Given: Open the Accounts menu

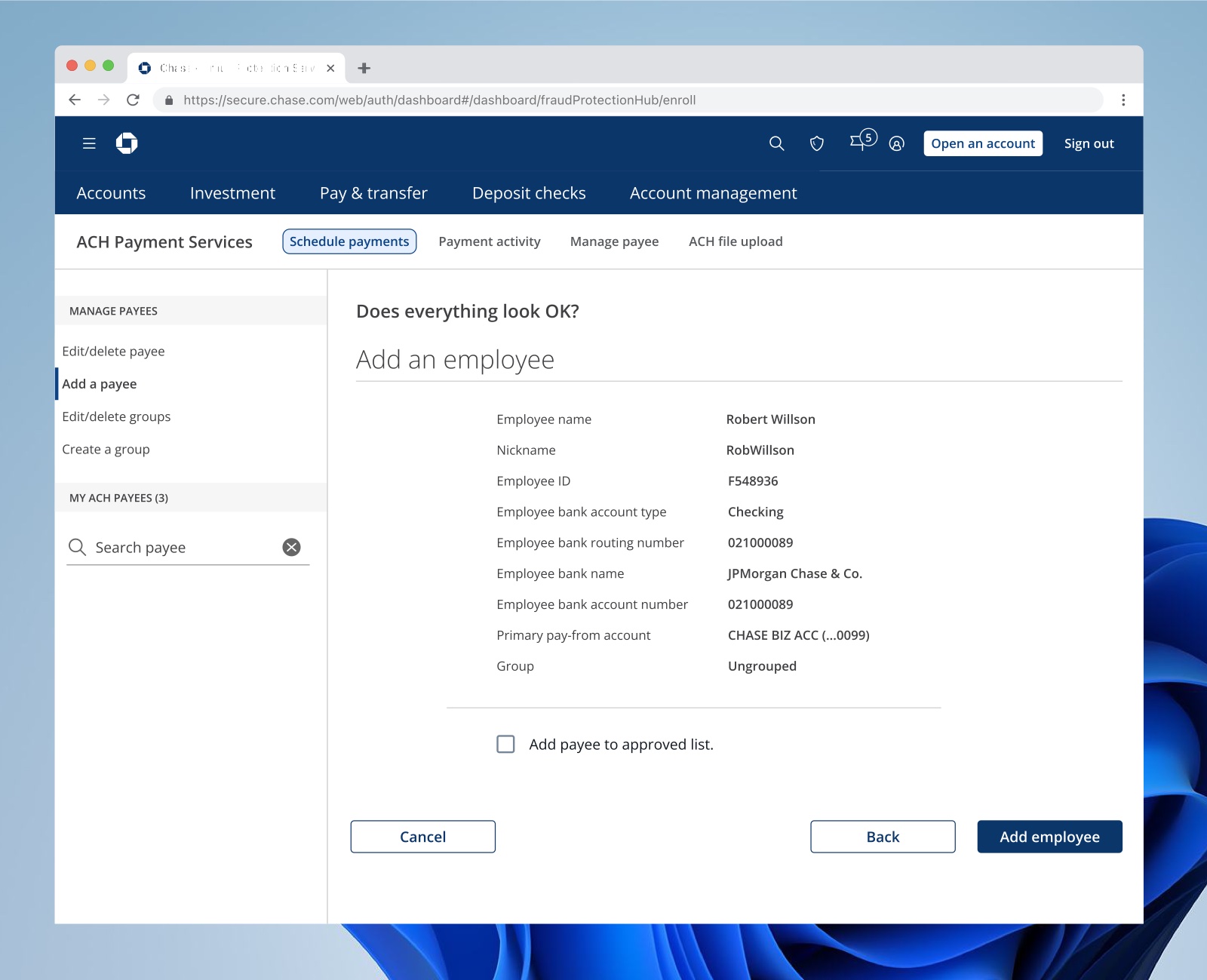Looking at the screenshot, I should tap(111, 193).
